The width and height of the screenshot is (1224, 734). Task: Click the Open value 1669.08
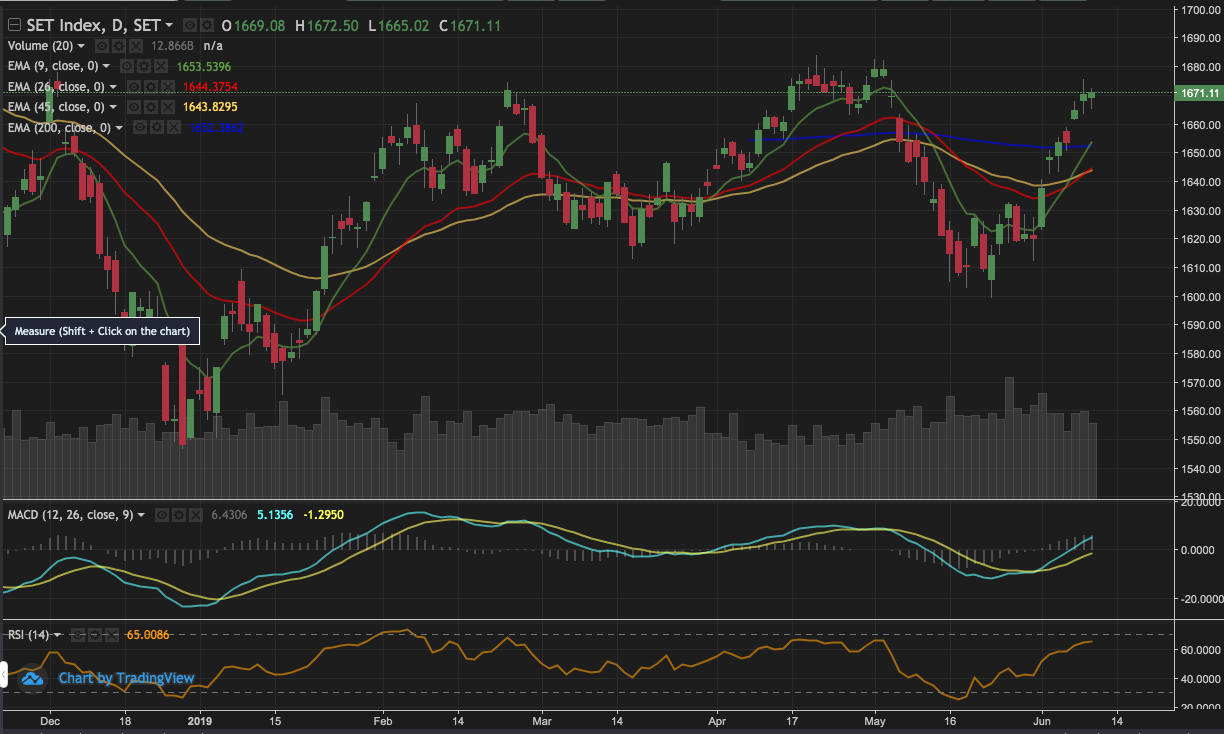click(258, 25)
